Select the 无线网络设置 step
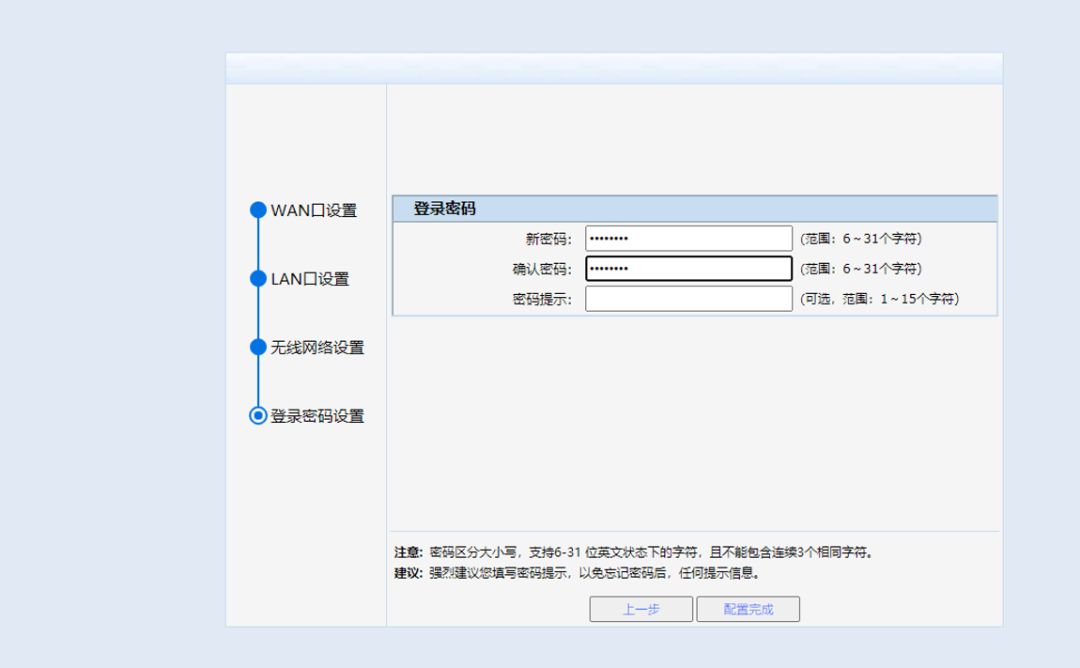Screen dimensions: 1080x668 (317, 348)
